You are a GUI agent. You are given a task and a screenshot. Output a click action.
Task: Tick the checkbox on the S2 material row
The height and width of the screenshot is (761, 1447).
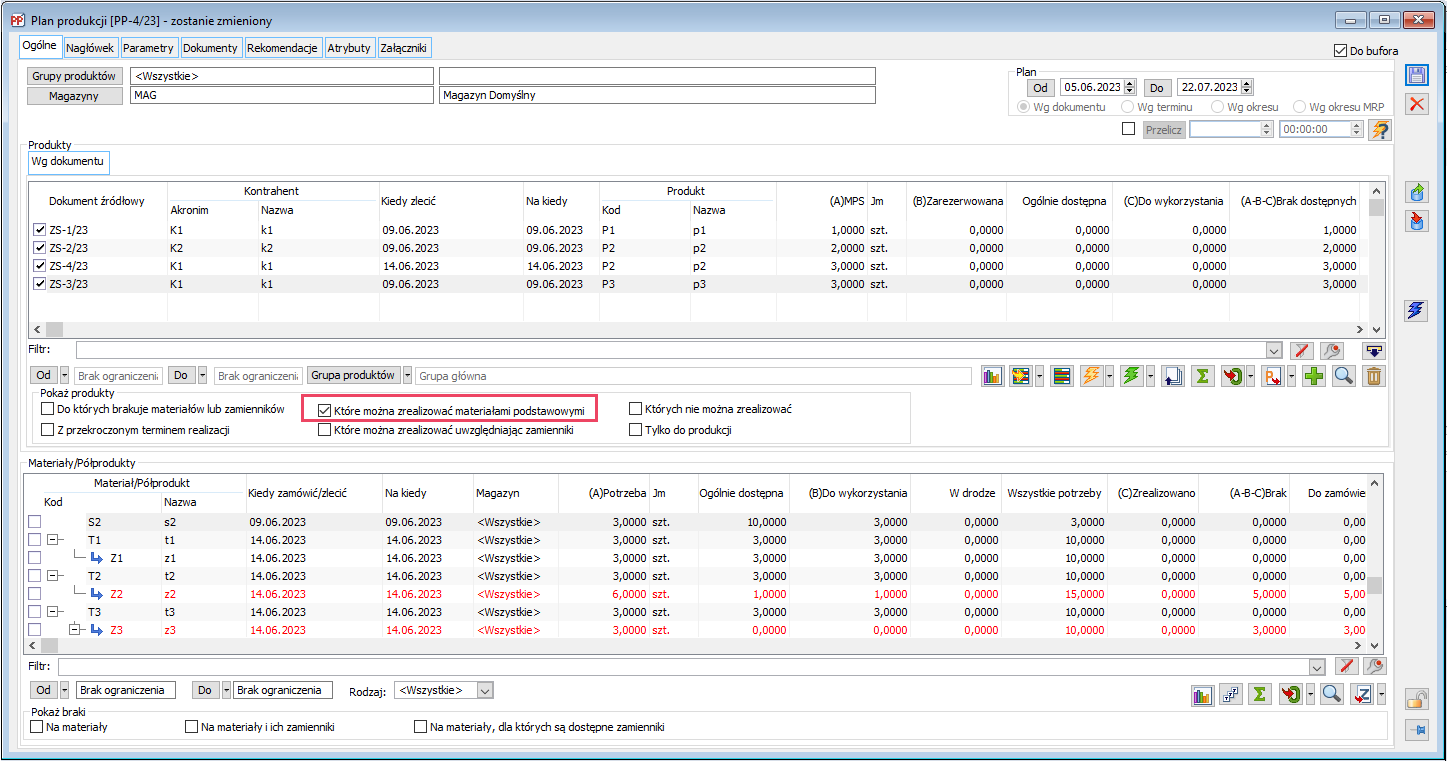click(34, 522)
